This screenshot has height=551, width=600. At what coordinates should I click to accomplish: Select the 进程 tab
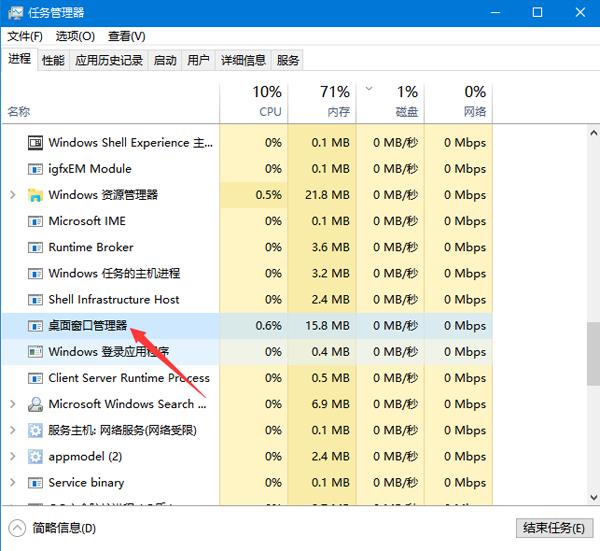(x=20, y=59)
